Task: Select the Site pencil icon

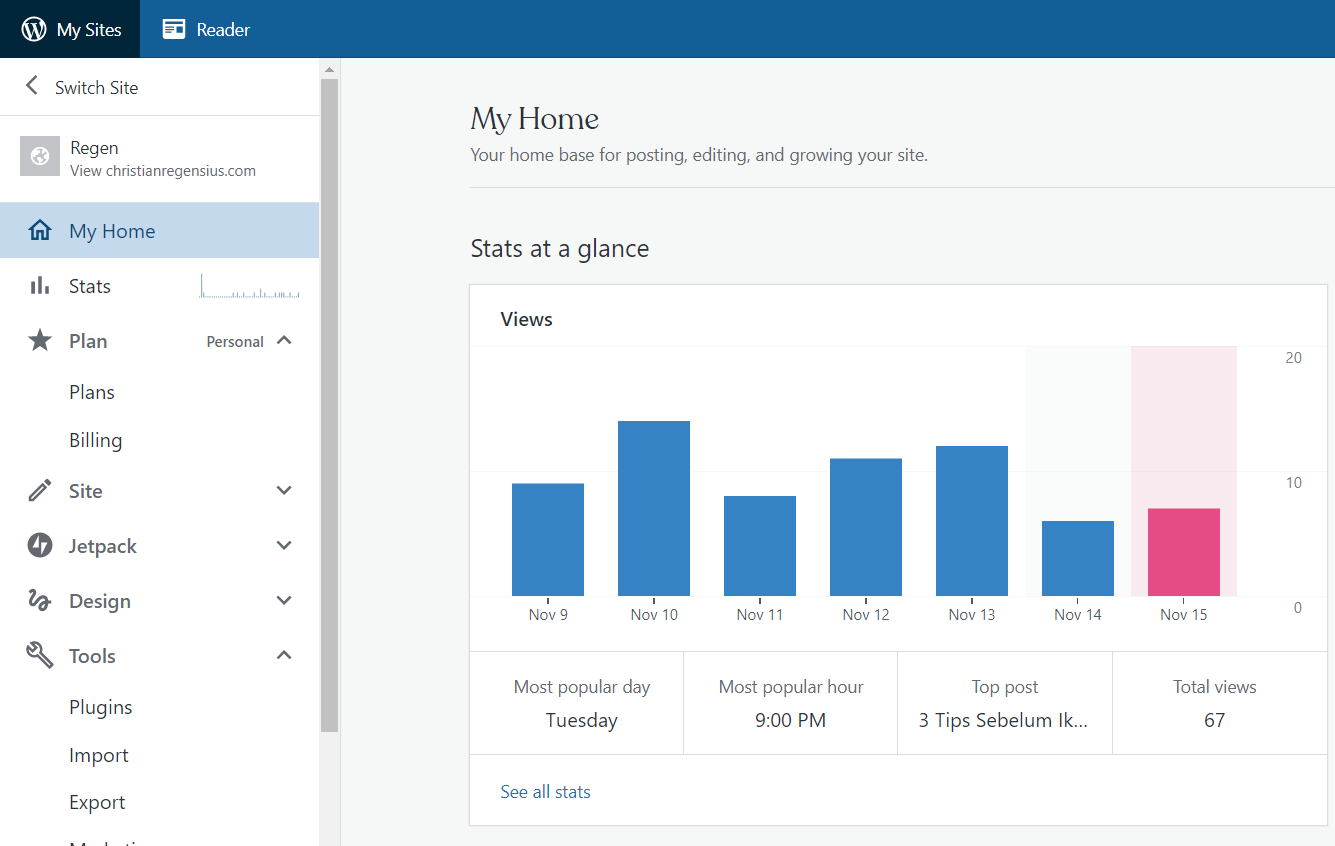Action: click(40, 491)
